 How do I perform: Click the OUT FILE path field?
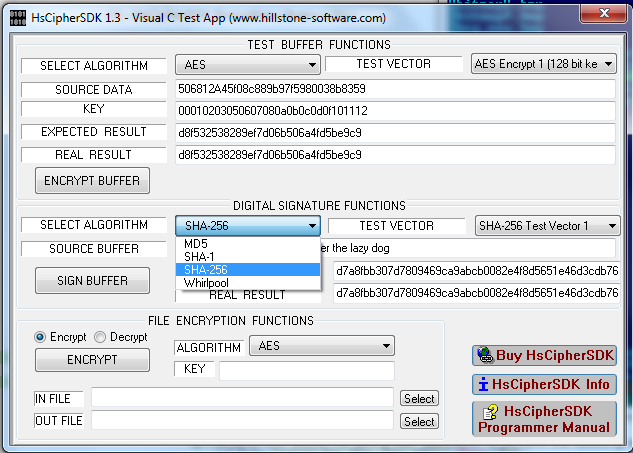click(x=242, y=420)
